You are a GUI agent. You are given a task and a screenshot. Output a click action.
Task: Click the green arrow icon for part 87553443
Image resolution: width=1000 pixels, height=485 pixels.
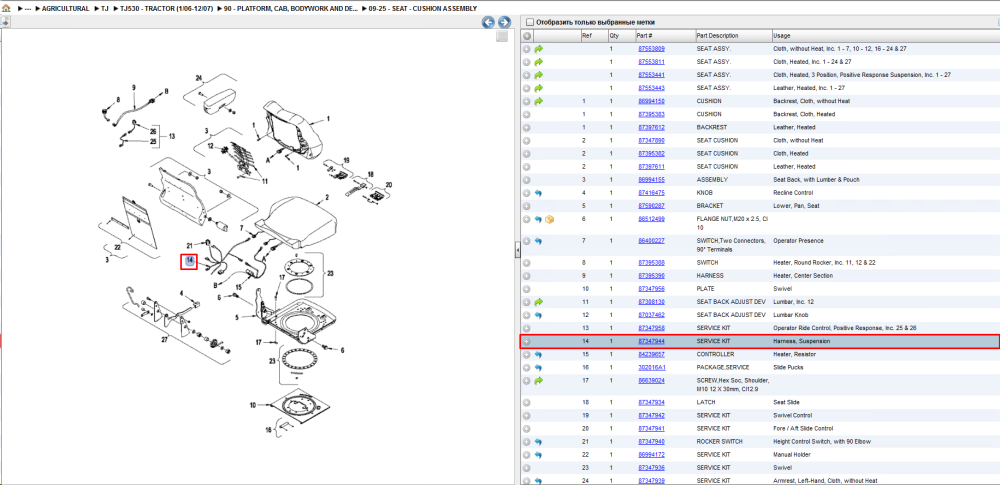[x=538, y=88]
